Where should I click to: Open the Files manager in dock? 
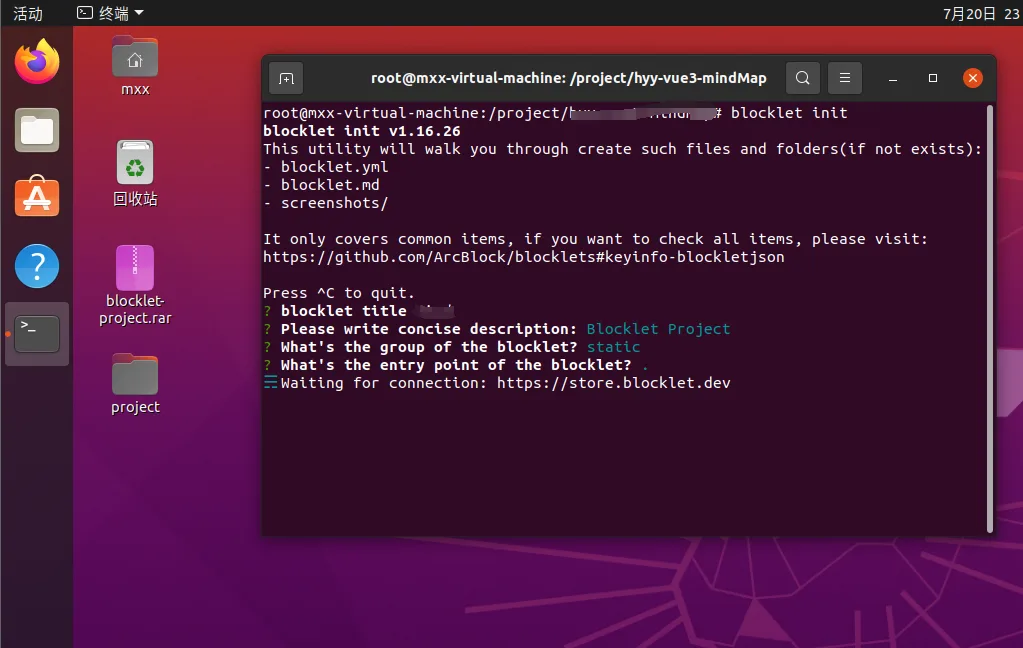(37, 131)
